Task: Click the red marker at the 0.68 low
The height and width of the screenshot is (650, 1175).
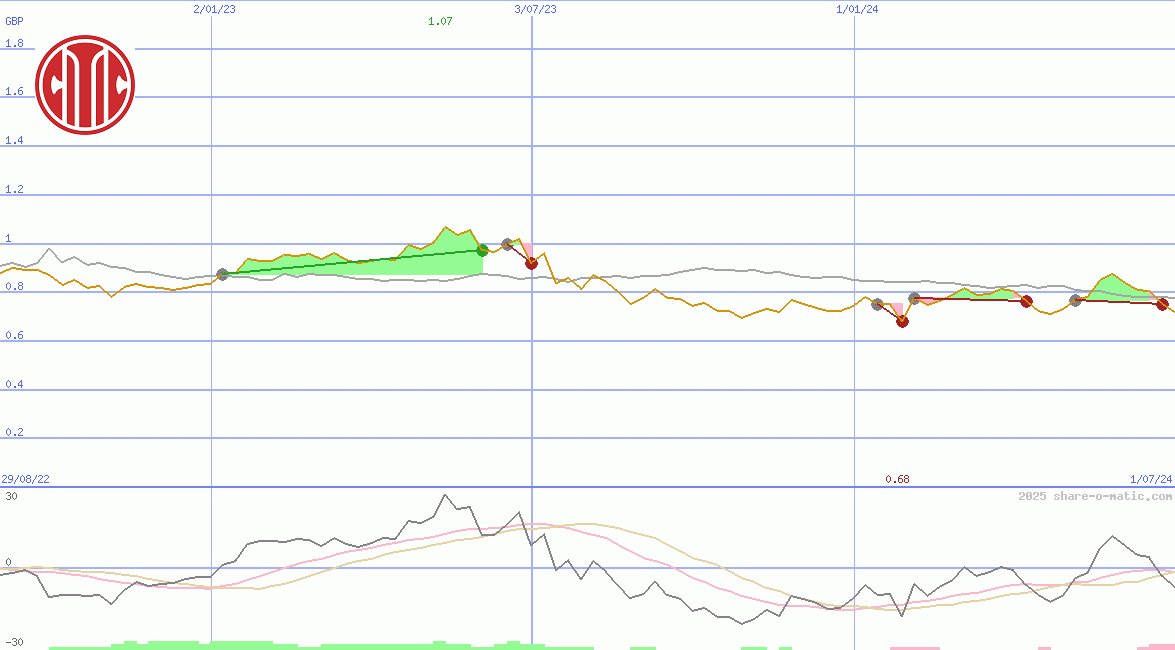Action: click(902, 322)
